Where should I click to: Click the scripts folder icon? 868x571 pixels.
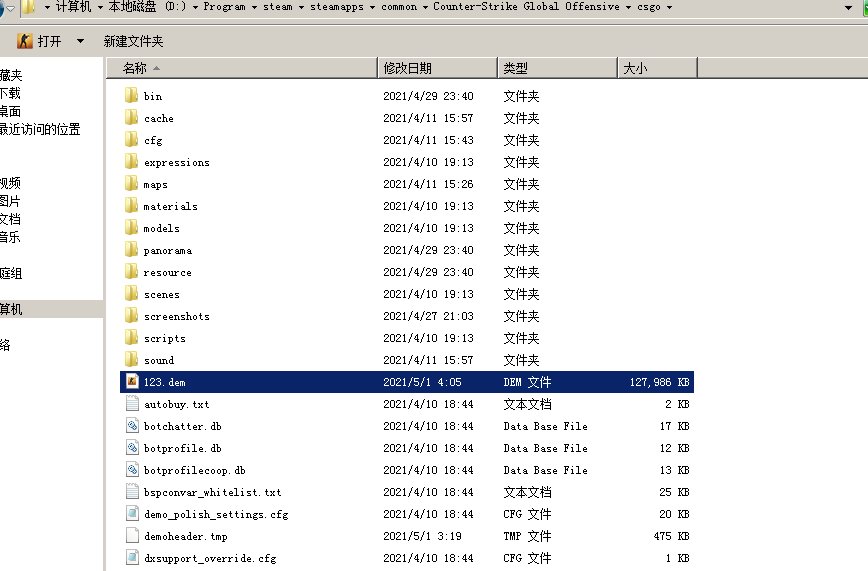[131, 338]
